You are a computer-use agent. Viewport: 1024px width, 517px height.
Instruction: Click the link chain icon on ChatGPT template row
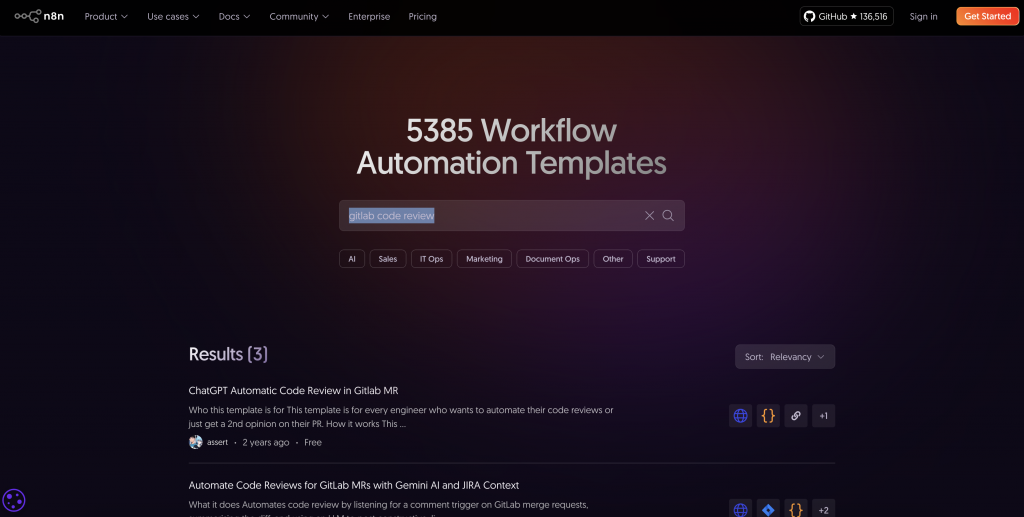(x=795, y=416)
